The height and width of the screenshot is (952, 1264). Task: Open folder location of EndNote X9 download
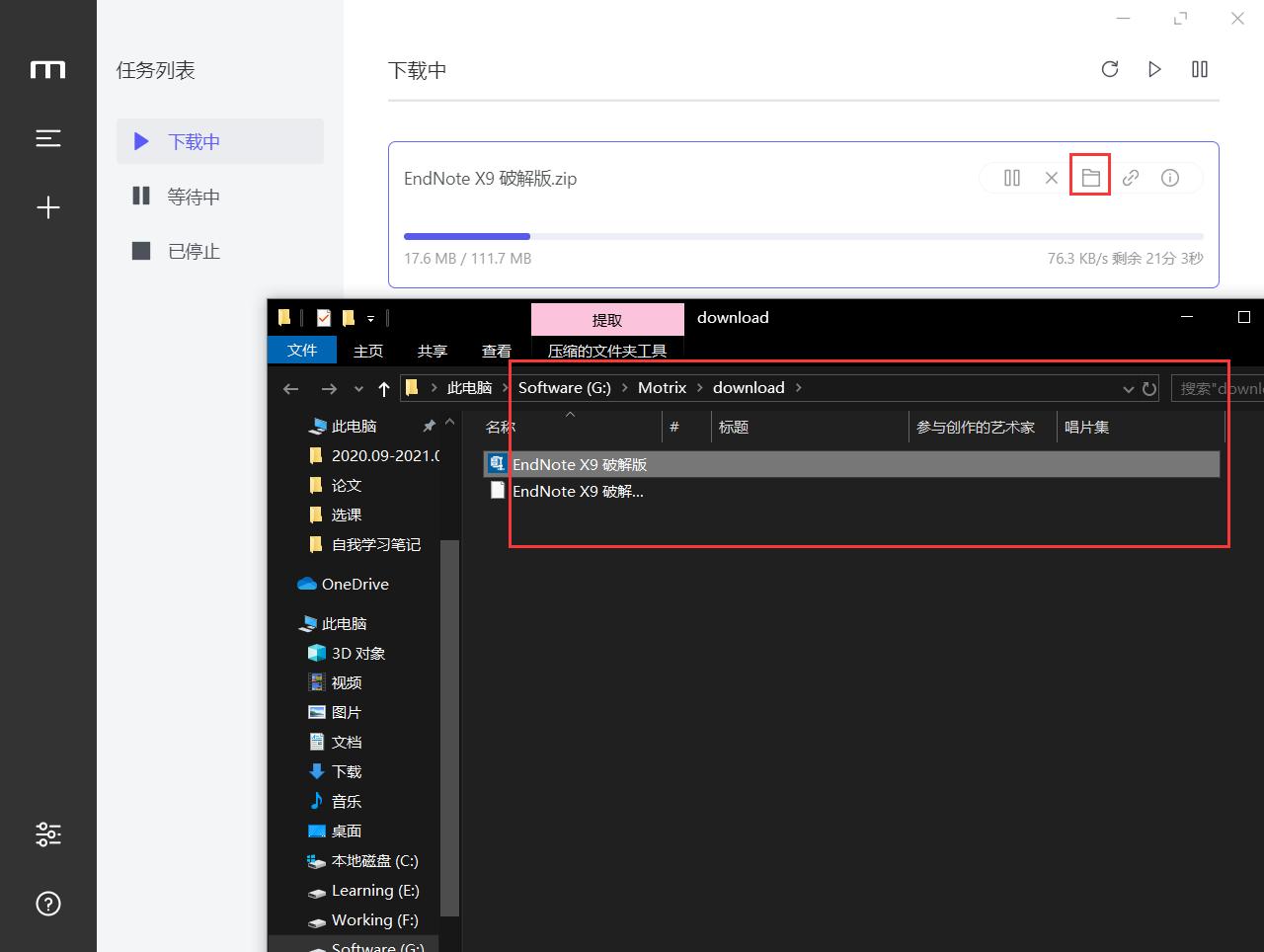pos(1090,178)
